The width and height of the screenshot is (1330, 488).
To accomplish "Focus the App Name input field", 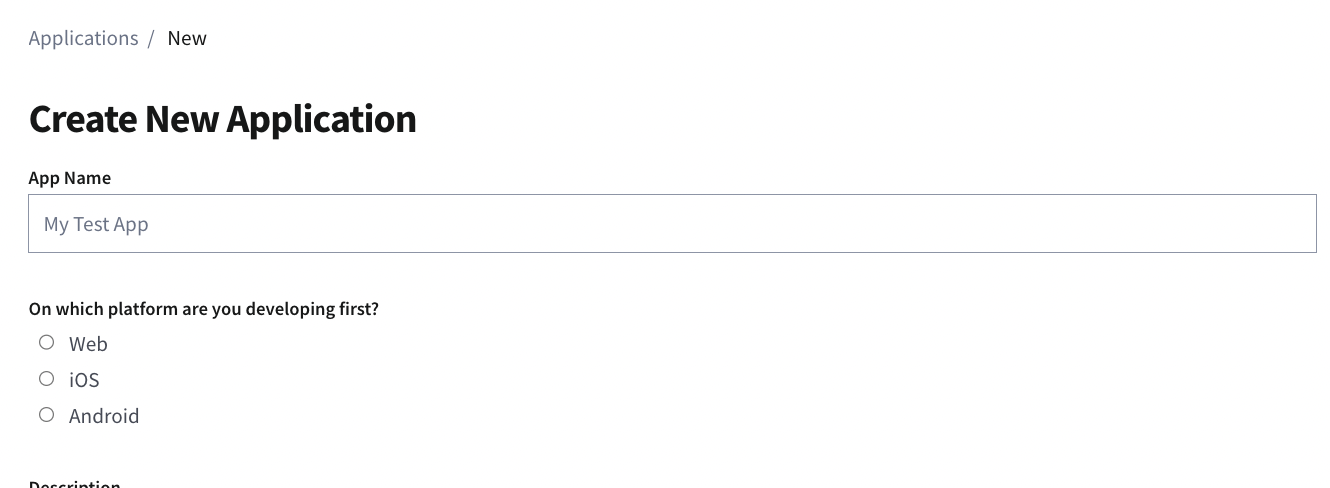I will tap(672, 224).
